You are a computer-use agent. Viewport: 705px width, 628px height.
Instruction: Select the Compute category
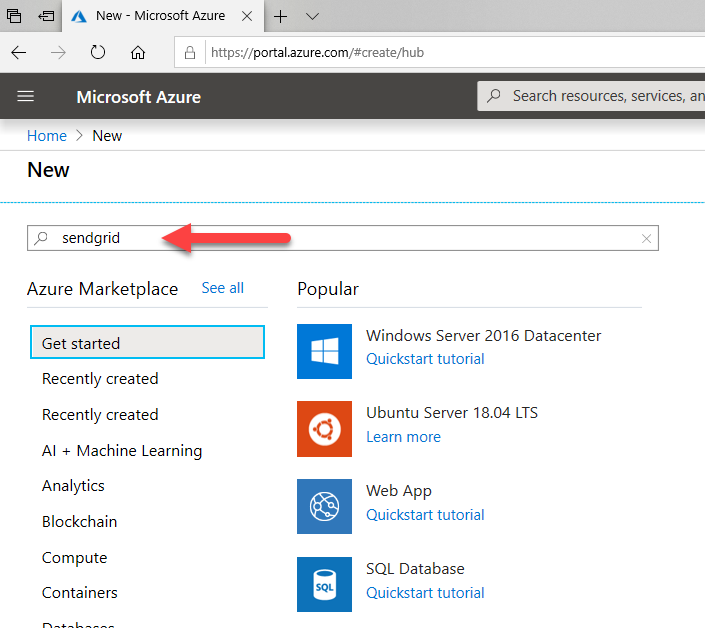coord(74,558)
